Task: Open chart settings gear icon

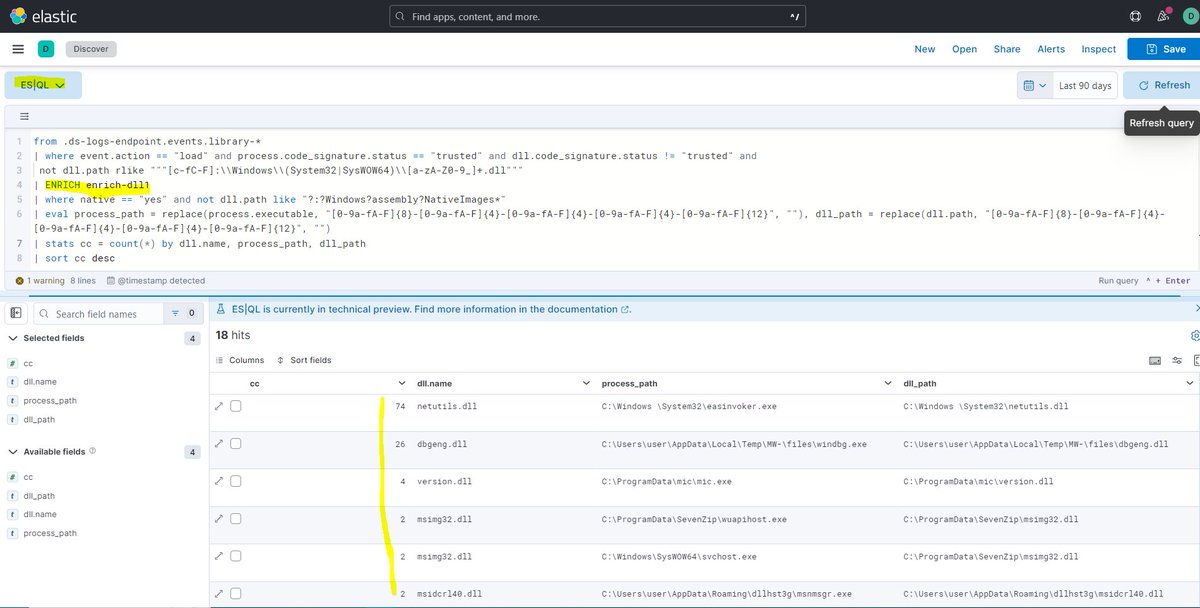Action: 1194,336
